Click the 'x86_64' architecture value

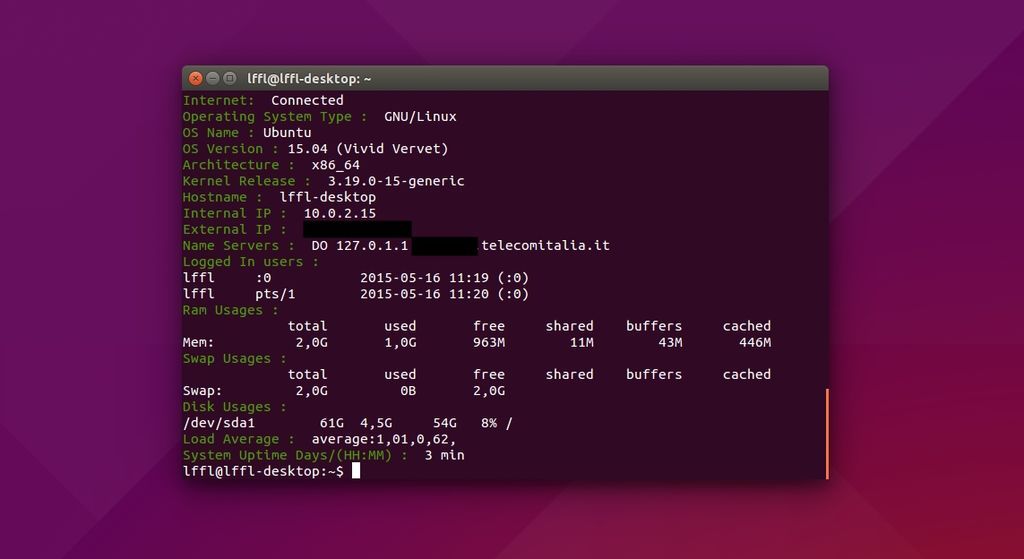(x=336, y=165)
